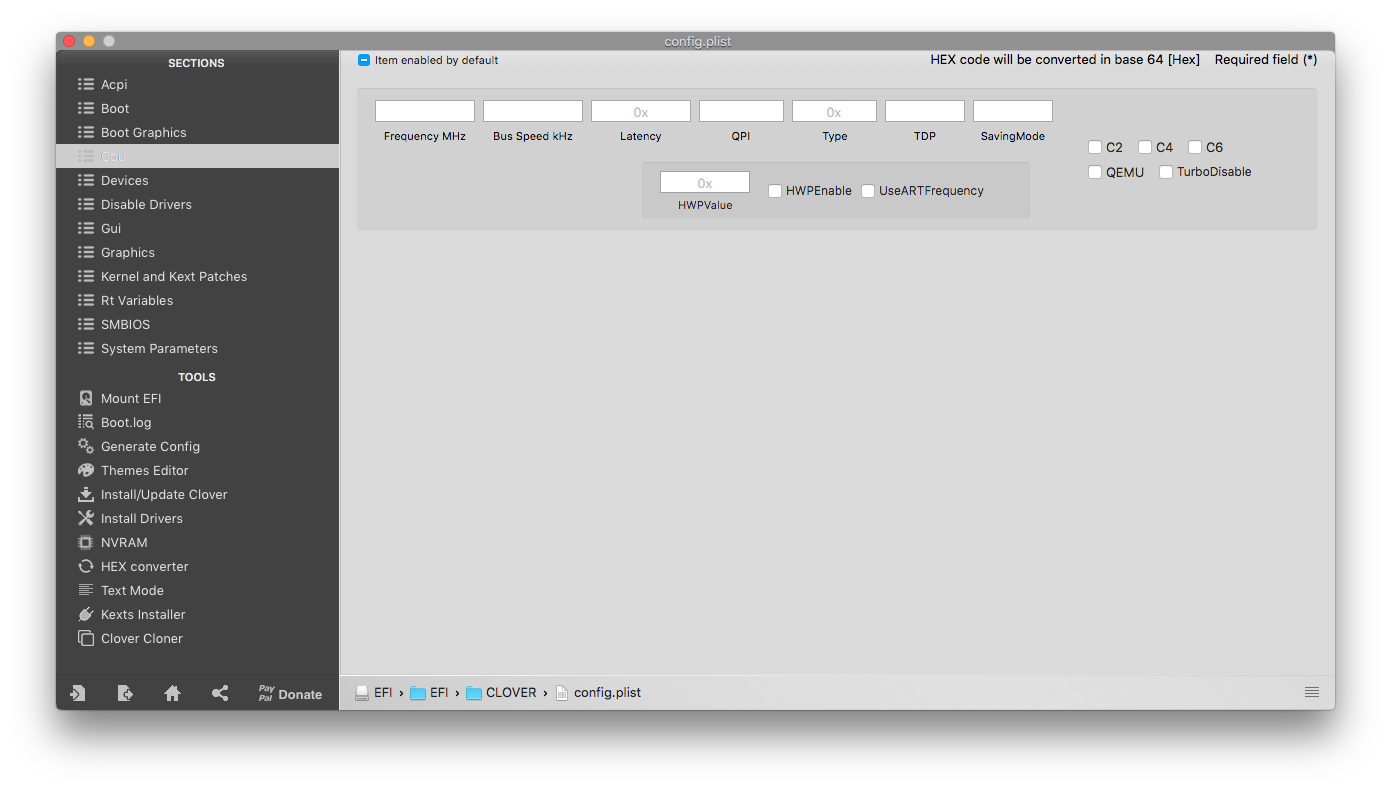The image size is (1391, 790).
Task: Click the export icon in bottom bar
Action: pos(125,693)
